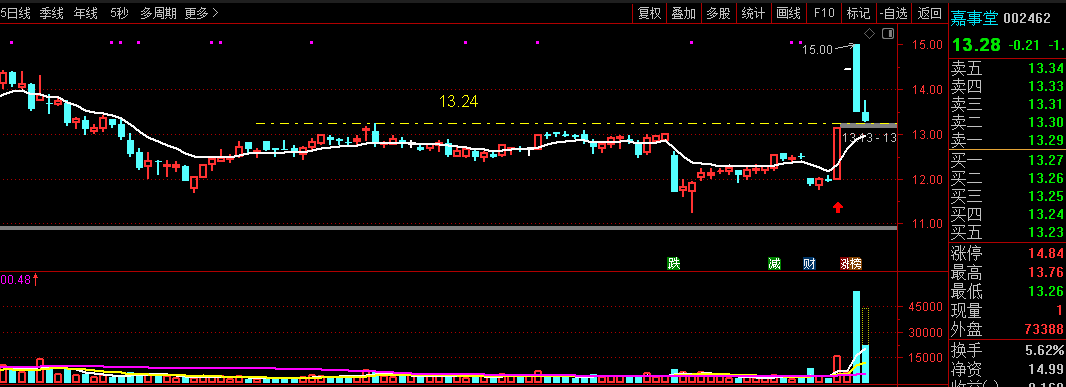Image resolution: width=1066 pixels, height=387 pixels.
Task: Click the 涨停 limit-up value 14.84
Action: coord(1046,254)
